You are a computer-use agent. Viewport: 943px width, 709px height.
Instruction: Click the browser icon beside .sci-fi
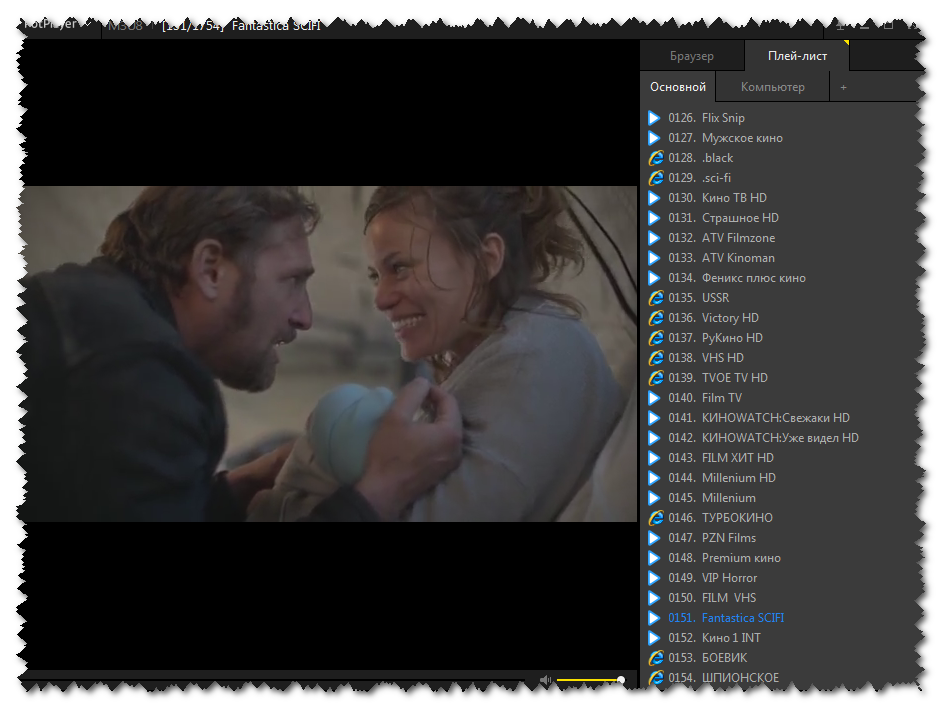[656, 178]
